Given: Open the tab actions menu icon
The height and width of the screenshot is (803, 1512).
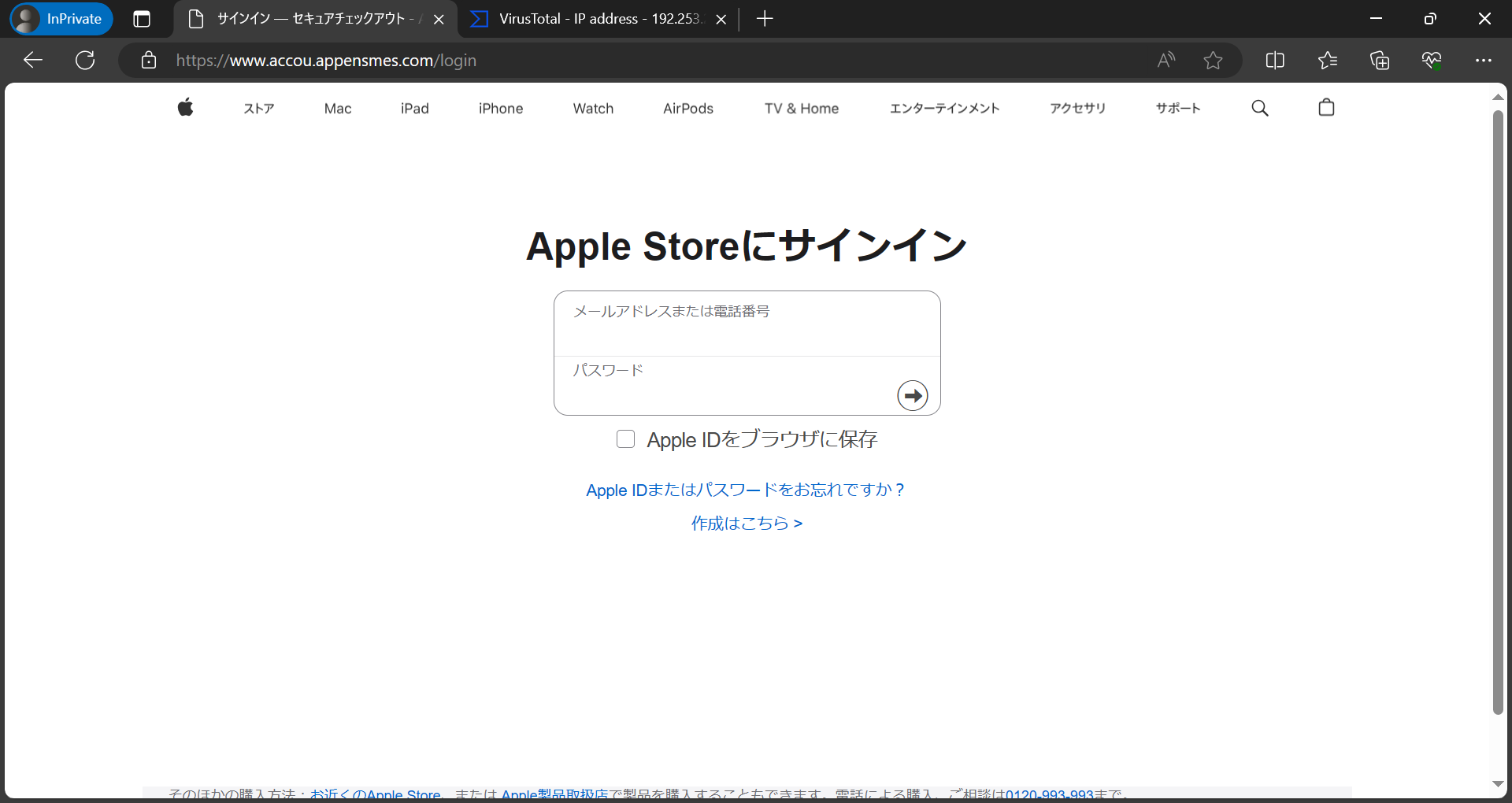Looking at the screenshot, I should pos(142,19).
